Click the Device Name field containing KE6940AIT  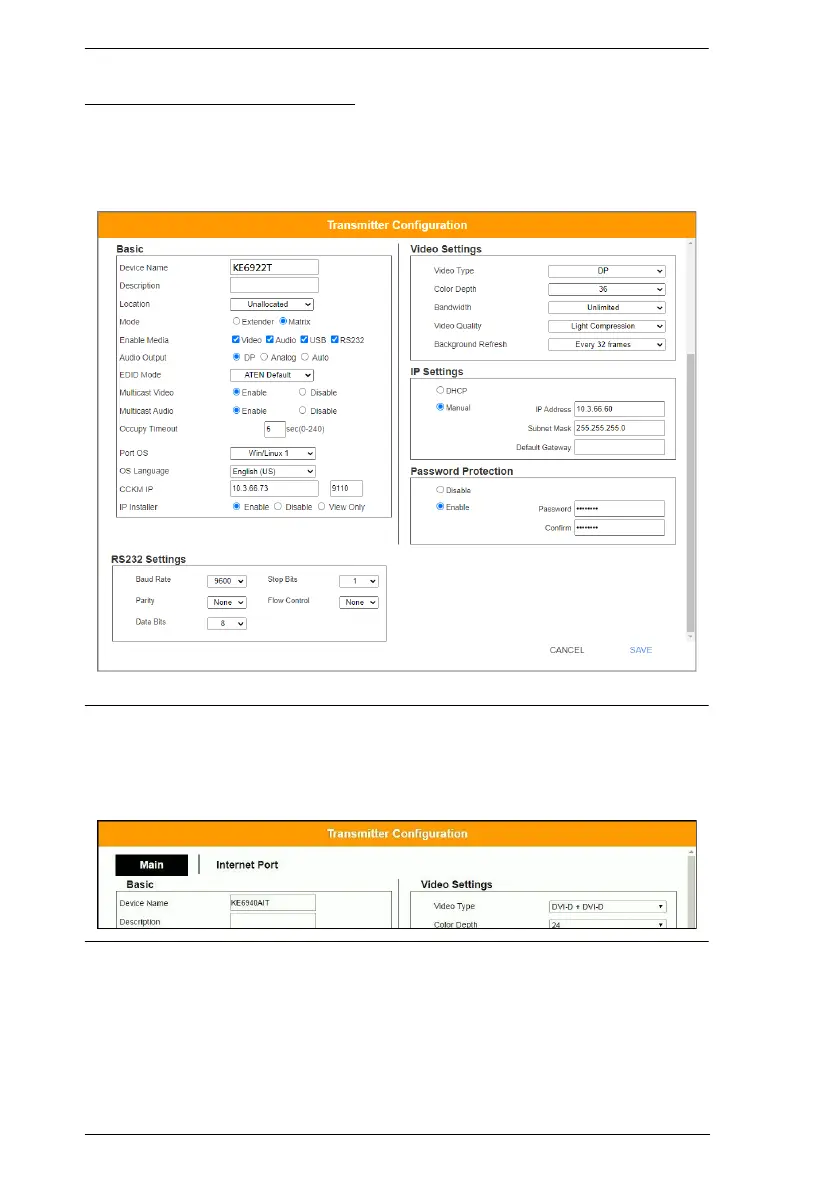coord(273,902)
